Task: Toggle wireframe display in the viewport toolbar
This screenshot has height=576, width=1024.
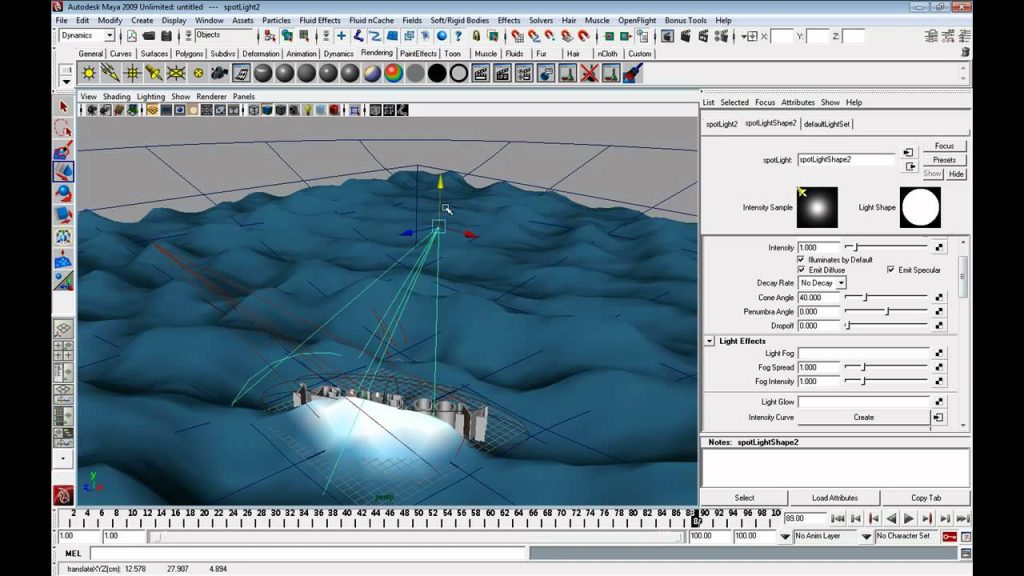Action: [253, 110]
